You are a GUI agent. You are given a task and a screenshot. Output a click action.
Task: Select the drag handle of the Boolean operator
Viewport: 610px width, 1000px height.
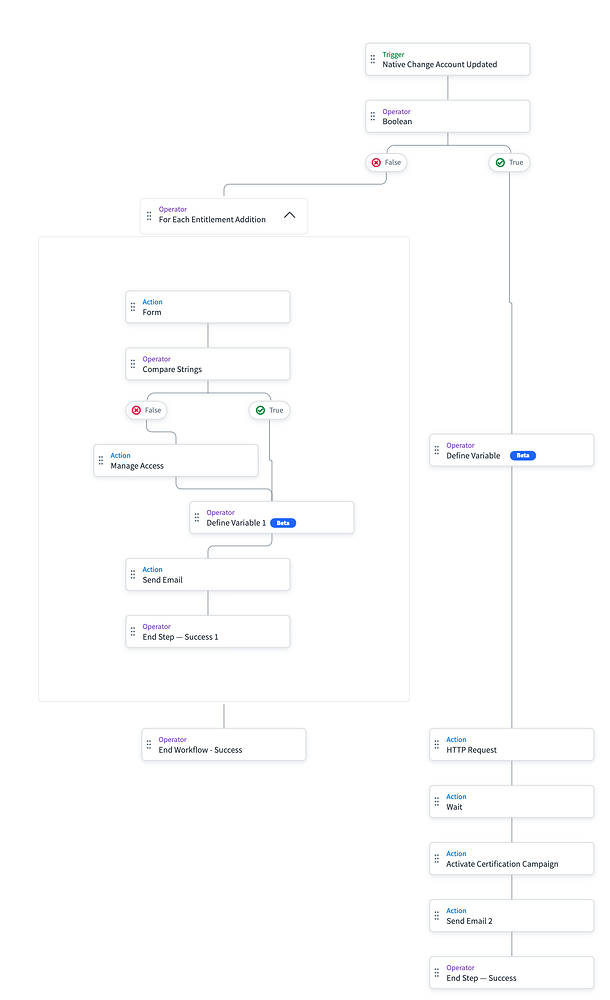coord(374,116)
